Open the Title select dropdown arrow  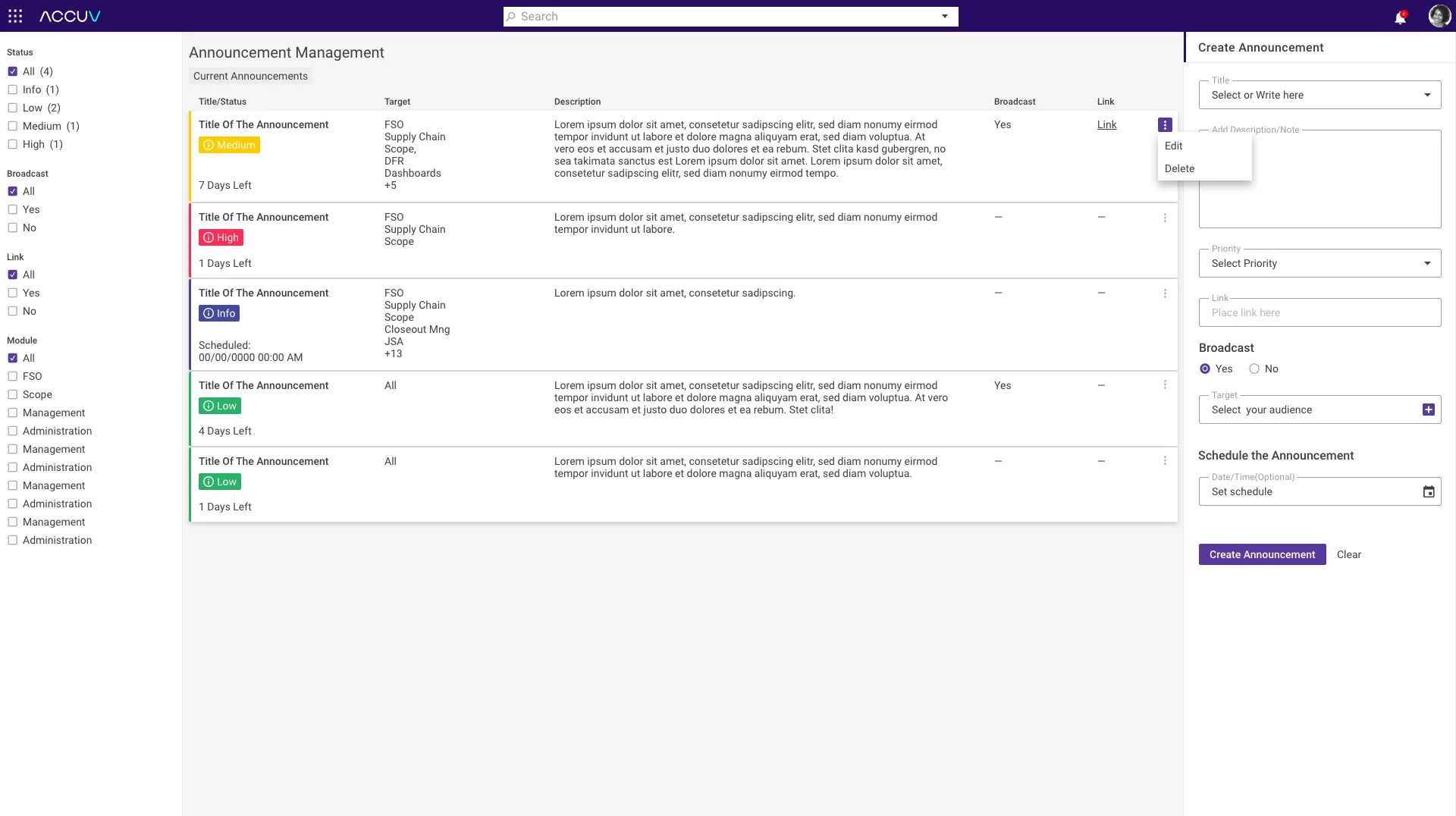coord(1427,95)
